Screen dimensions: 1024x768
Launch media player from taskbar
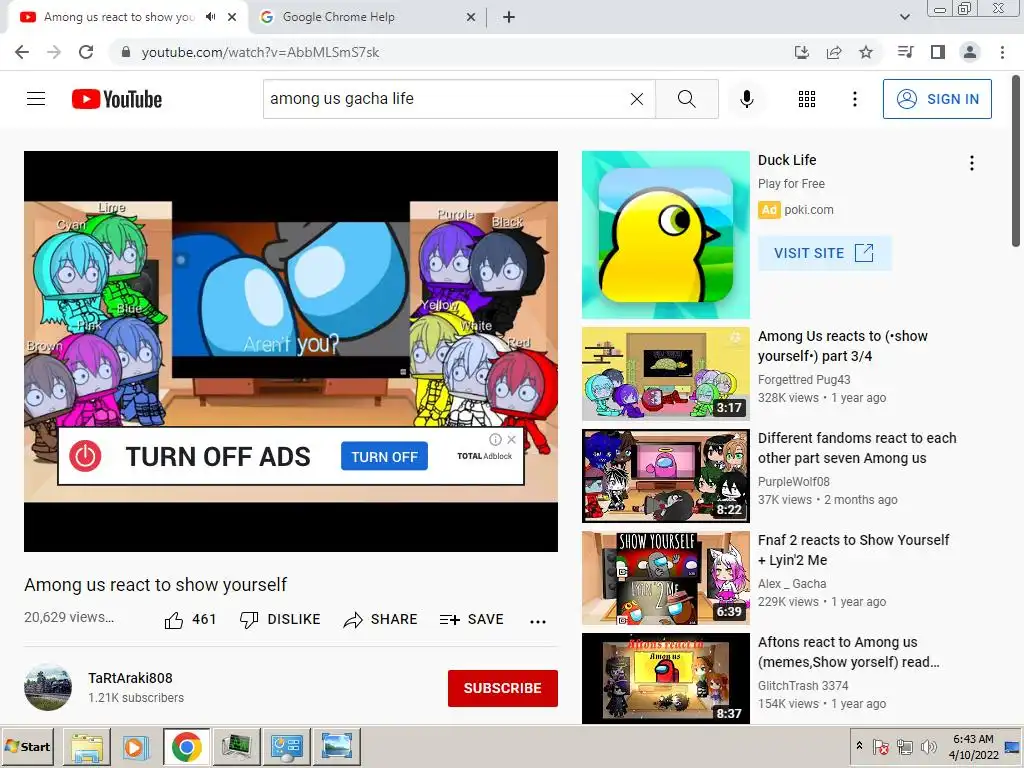click(135, 746)
